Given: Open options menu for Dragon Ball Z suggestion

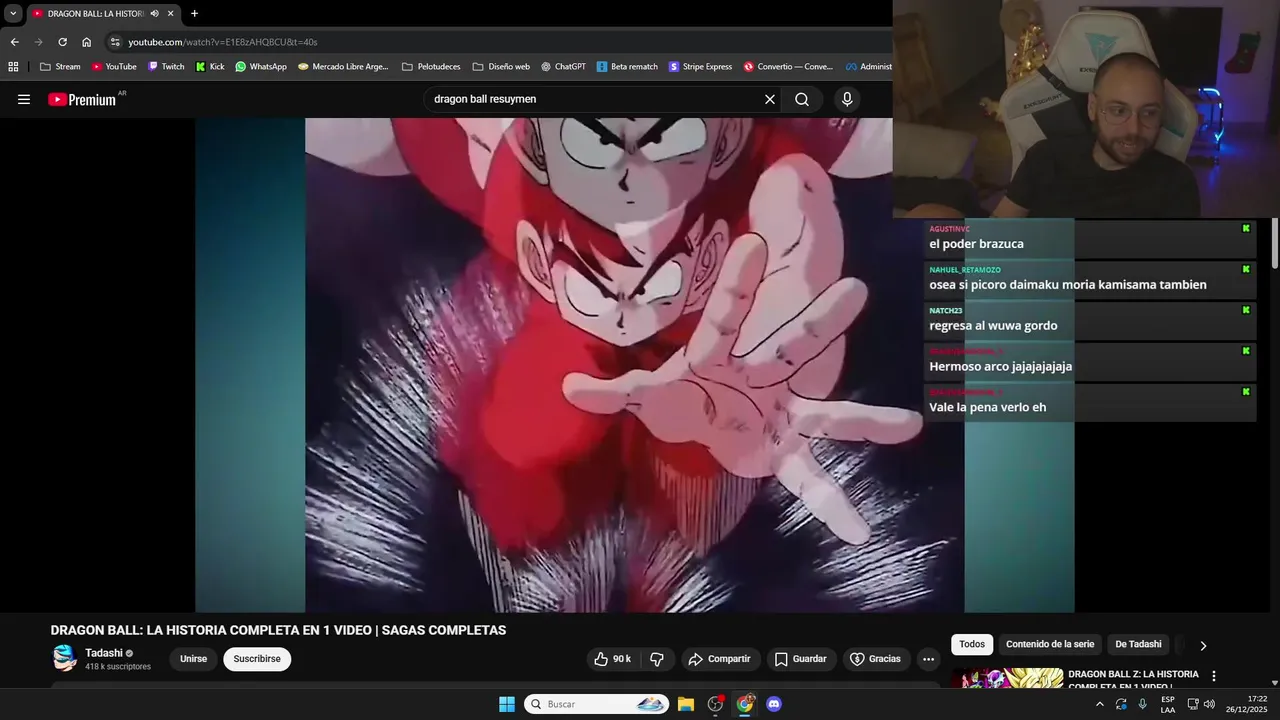Looking at the screenshot, I should point(1214,677).
